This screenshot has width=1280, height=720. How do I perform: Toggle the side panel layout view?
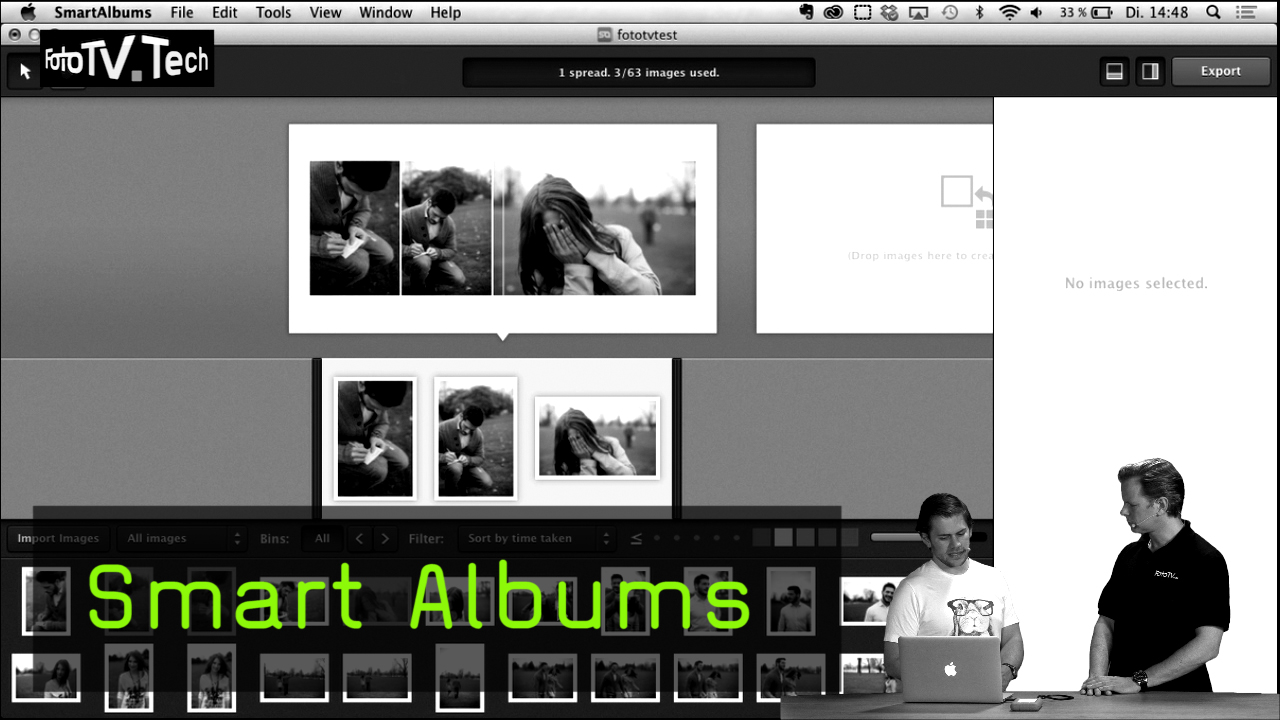point(1149,71)
